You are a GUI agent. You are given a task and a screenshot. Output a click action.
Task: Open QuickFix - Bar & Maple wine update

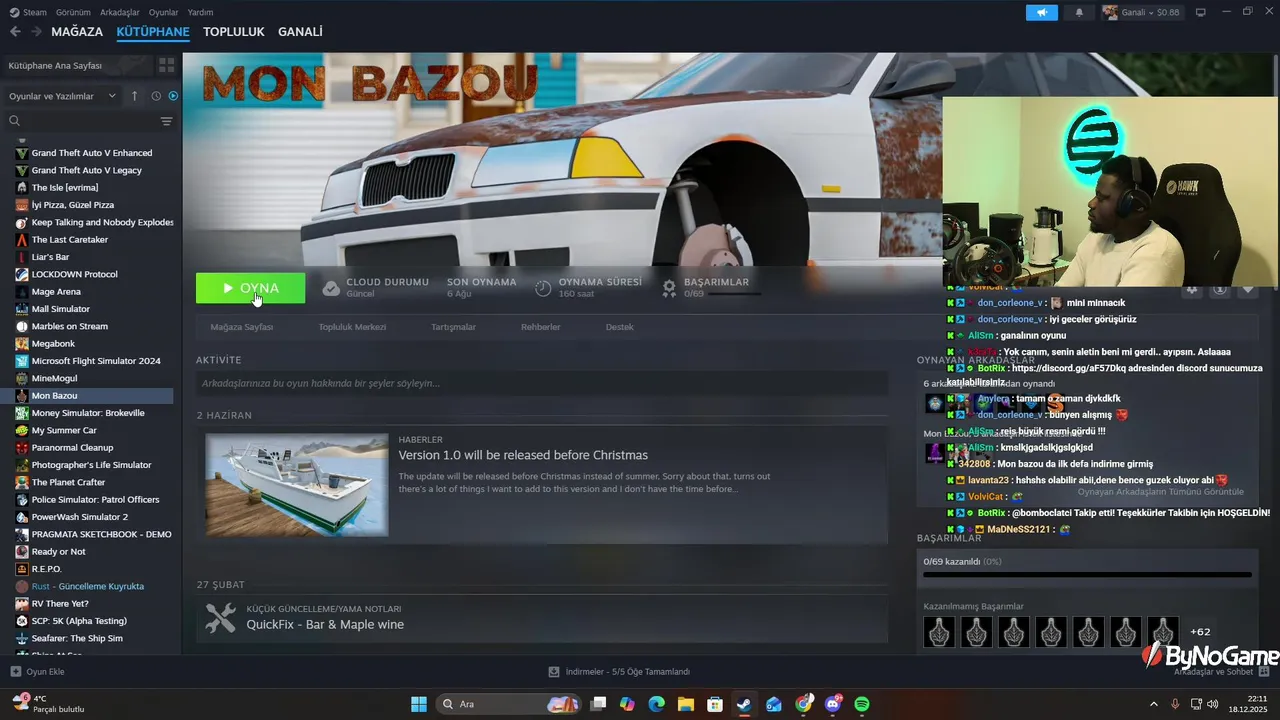coord(325,625)
